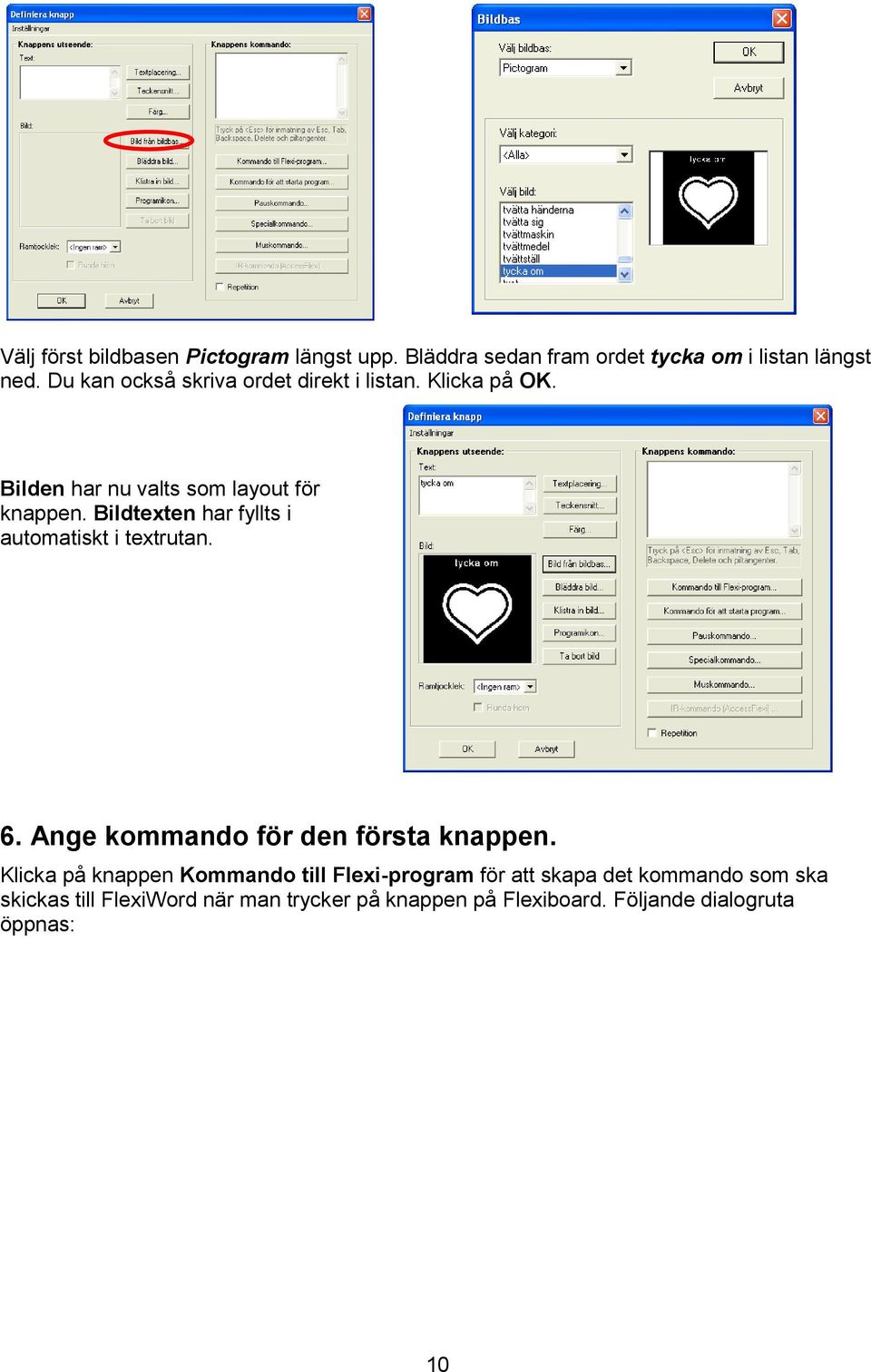Click Kommando för att starta program, heart-image dialog
The image size is (871, 1372).
[x=724, y=611]
